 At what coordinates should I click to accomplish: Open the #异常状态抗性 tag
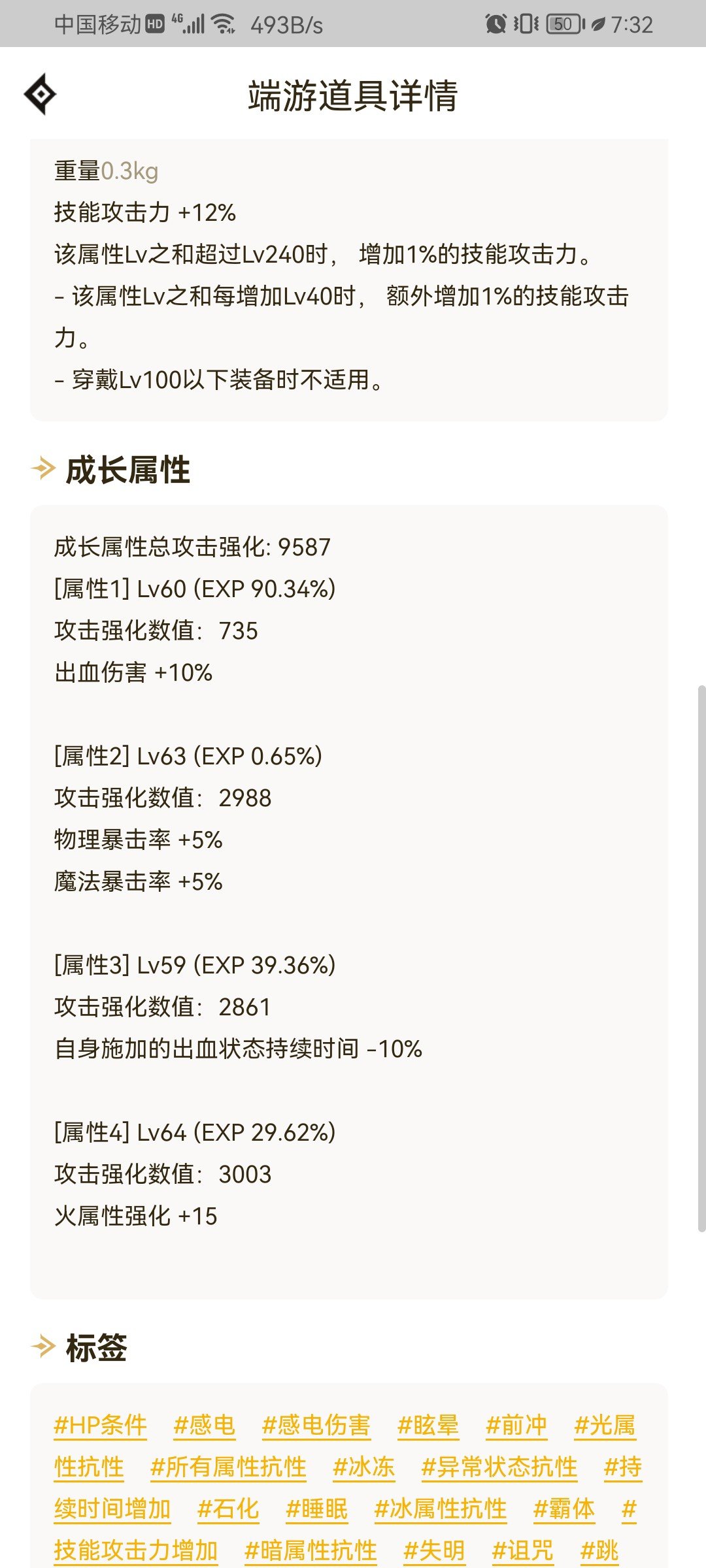pos(499,1467)
